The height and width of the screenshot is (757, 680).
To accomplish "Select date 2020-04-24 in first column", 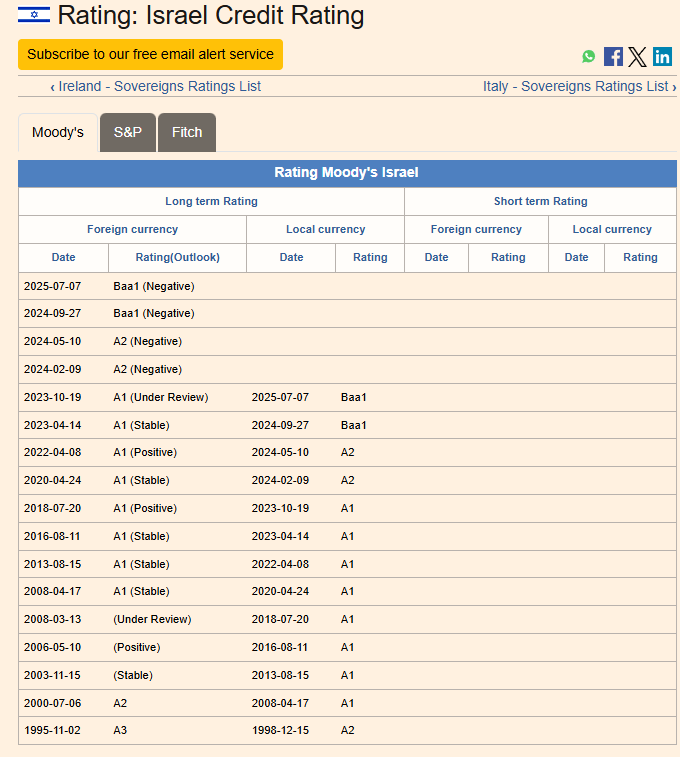I will coord(53,480).
